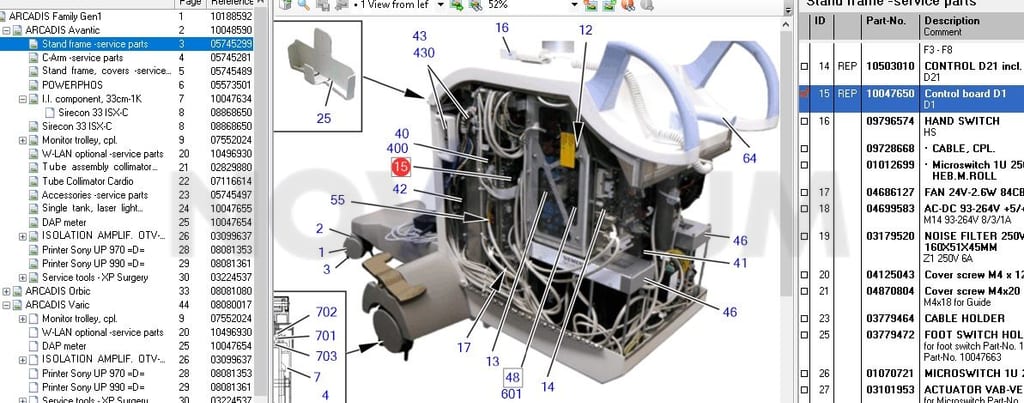
Task: Open the 52% zoom level dropdown
Action: (x=574, y=5)
